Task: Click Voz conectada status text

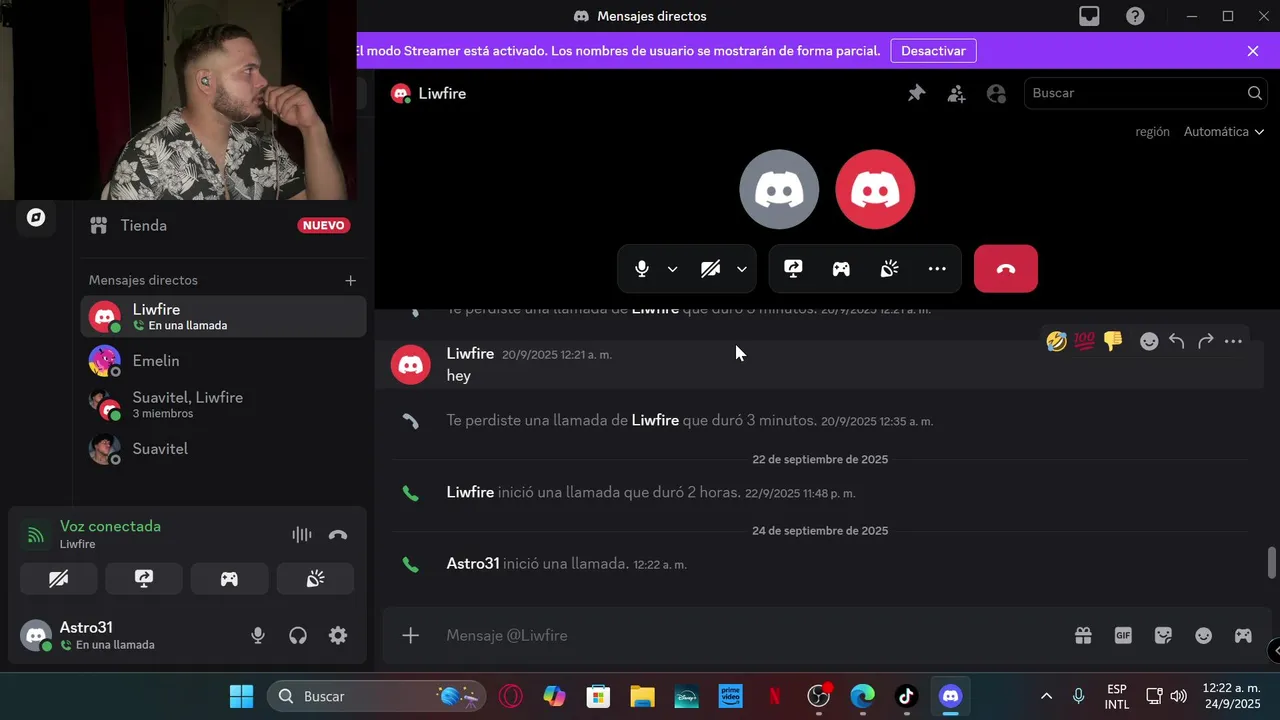Action: point(110,526)
